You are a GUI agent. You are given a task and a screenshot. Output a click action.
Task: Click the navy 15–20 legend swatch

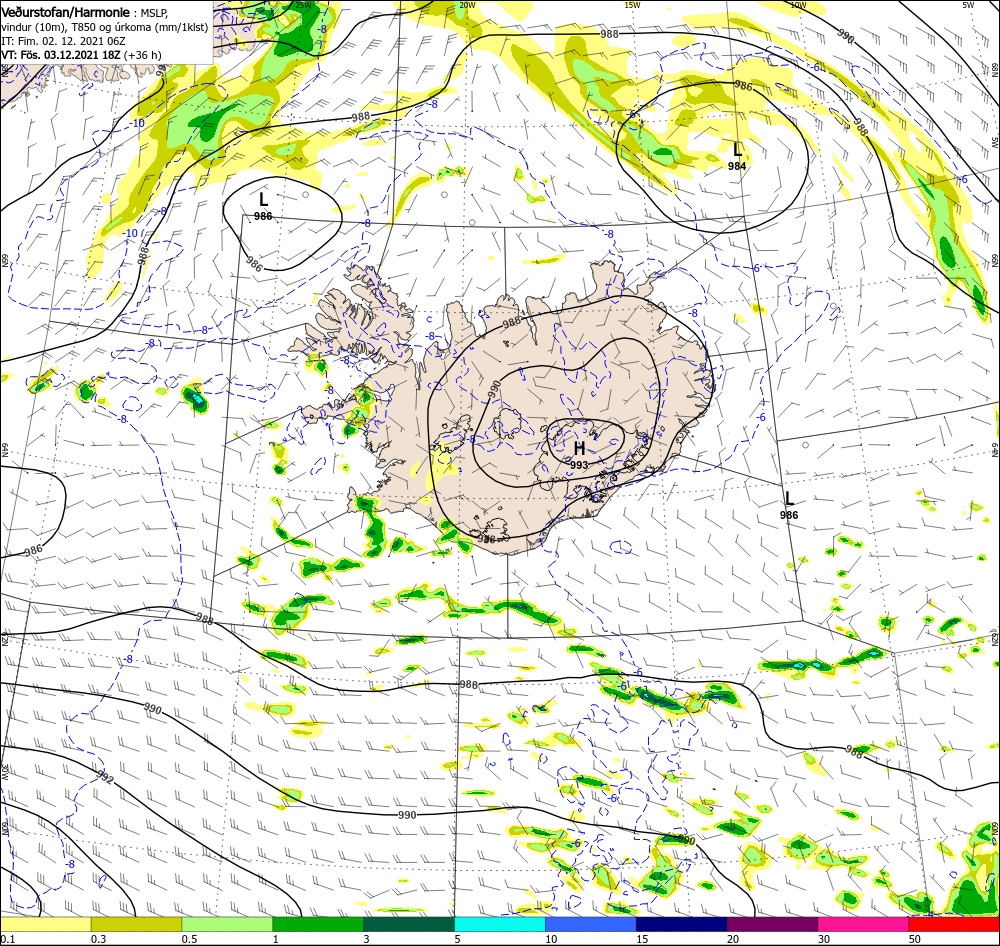[681, 924]
